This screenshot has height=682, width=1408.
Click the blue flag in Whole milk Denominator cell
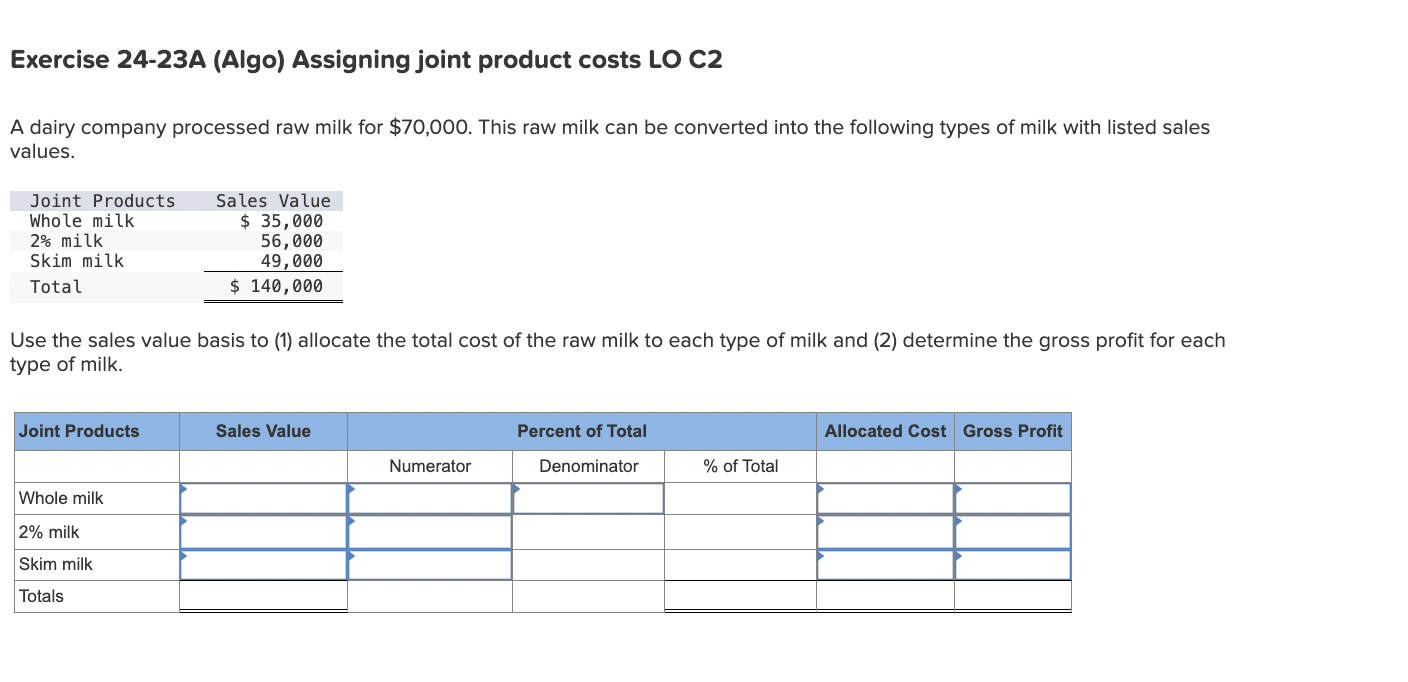click(516, 490)
